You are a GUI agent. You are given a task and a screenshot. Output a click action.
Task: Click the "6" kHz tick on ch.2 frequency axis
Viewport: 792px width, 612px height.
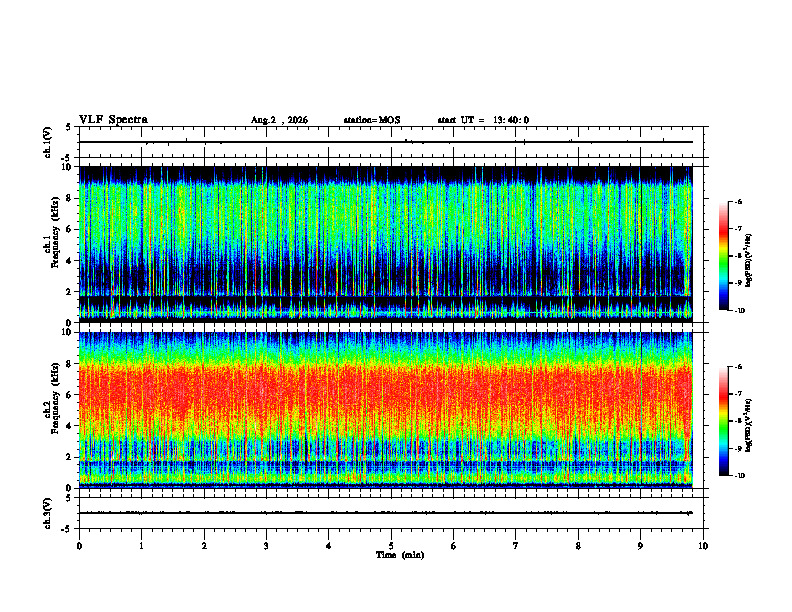(70, 395)
